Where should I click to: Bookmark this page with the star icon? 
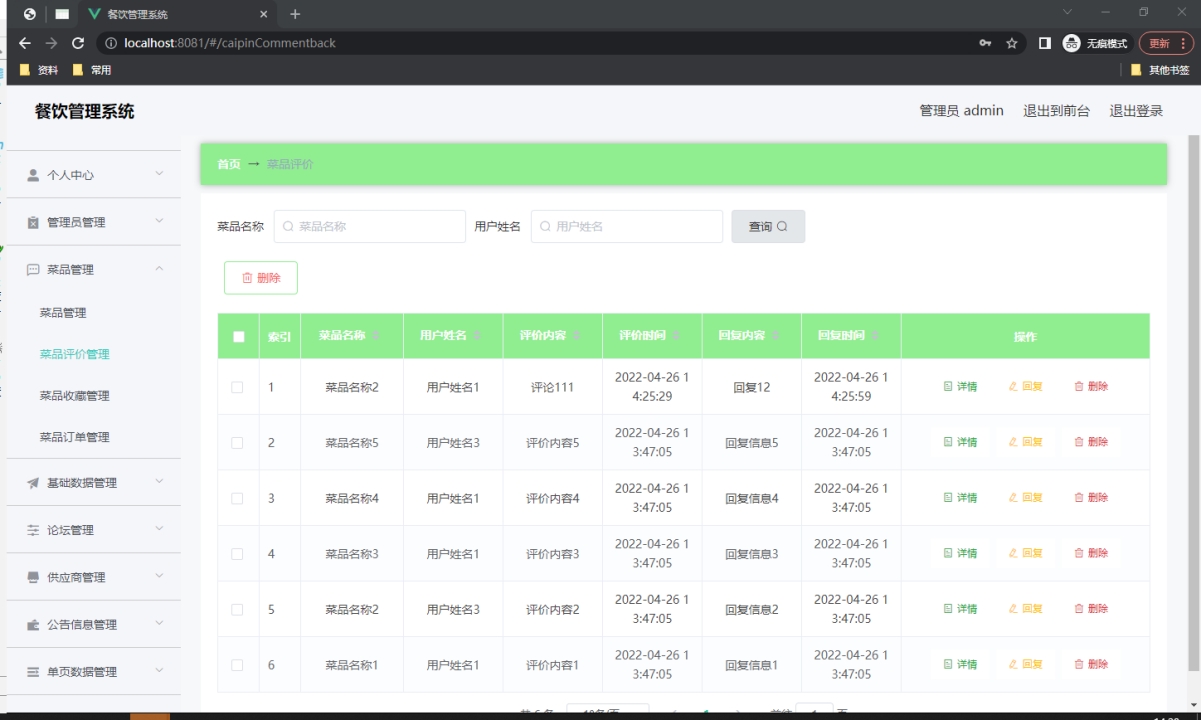[1012, 43]
